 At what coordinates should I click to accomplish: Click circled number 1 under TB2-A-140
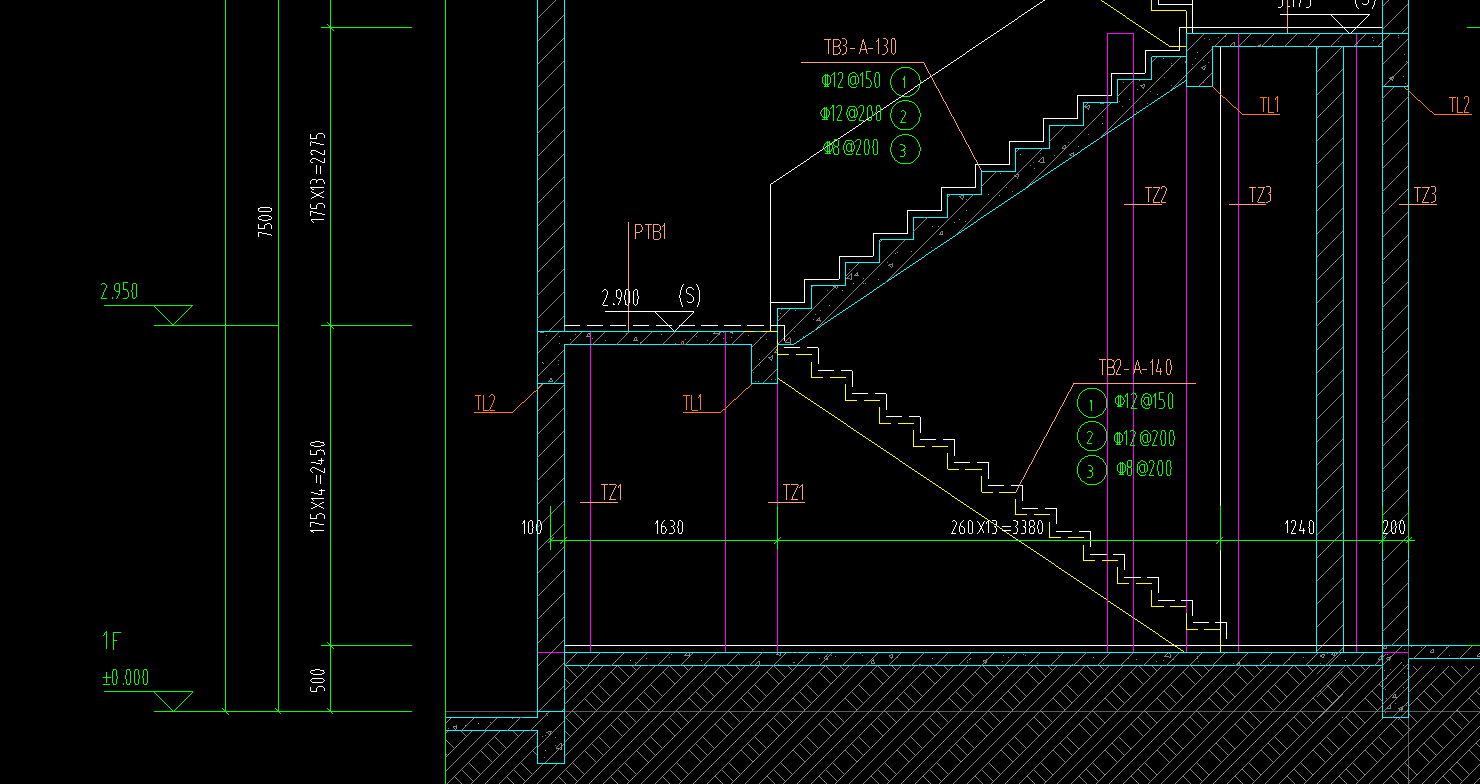pyautogui.click(x=1090, y=405)
